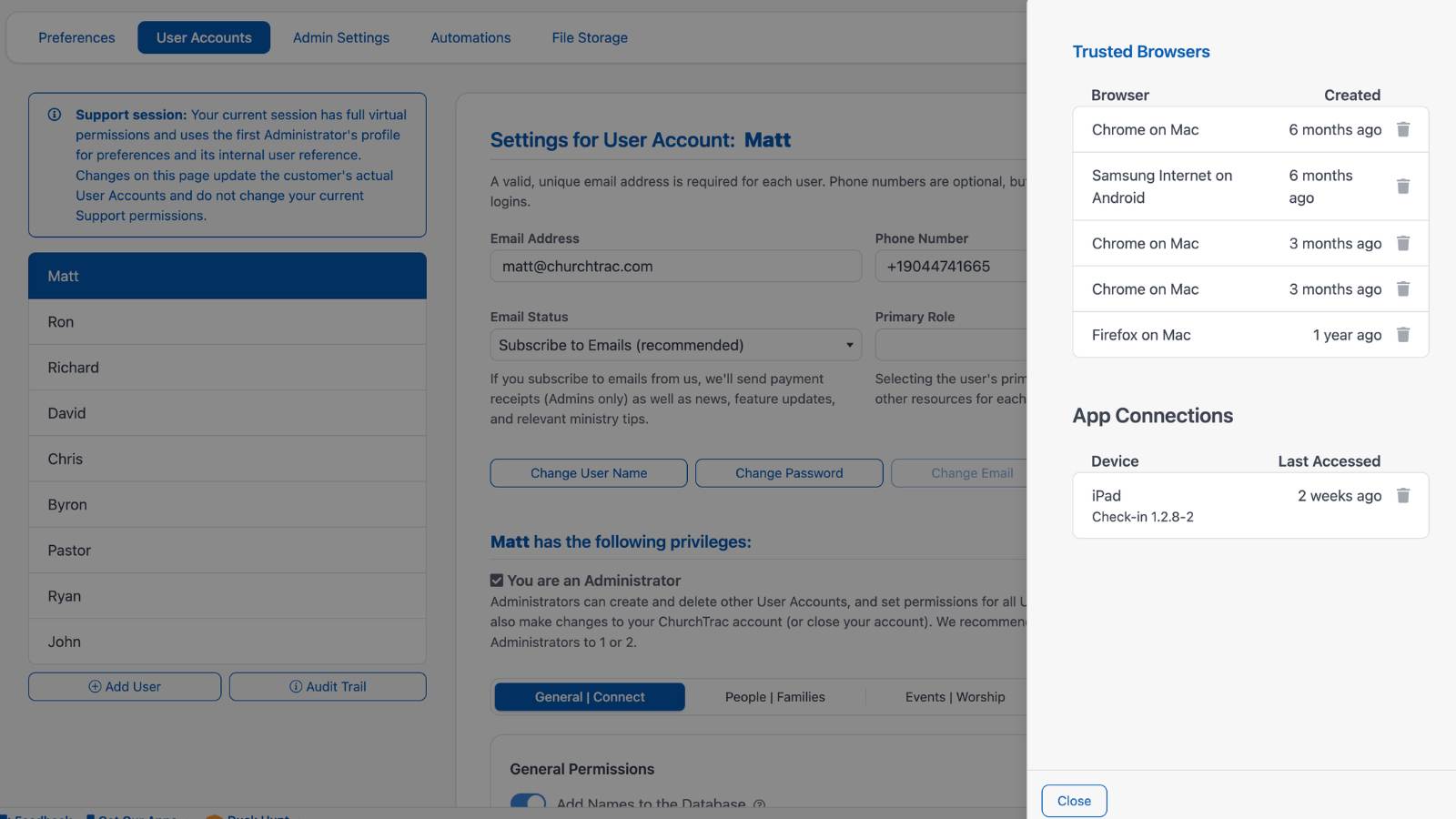The height and width of the screenshot is (819, 1456).
Task: Click the Change Password button
Action: coord(789,473)
